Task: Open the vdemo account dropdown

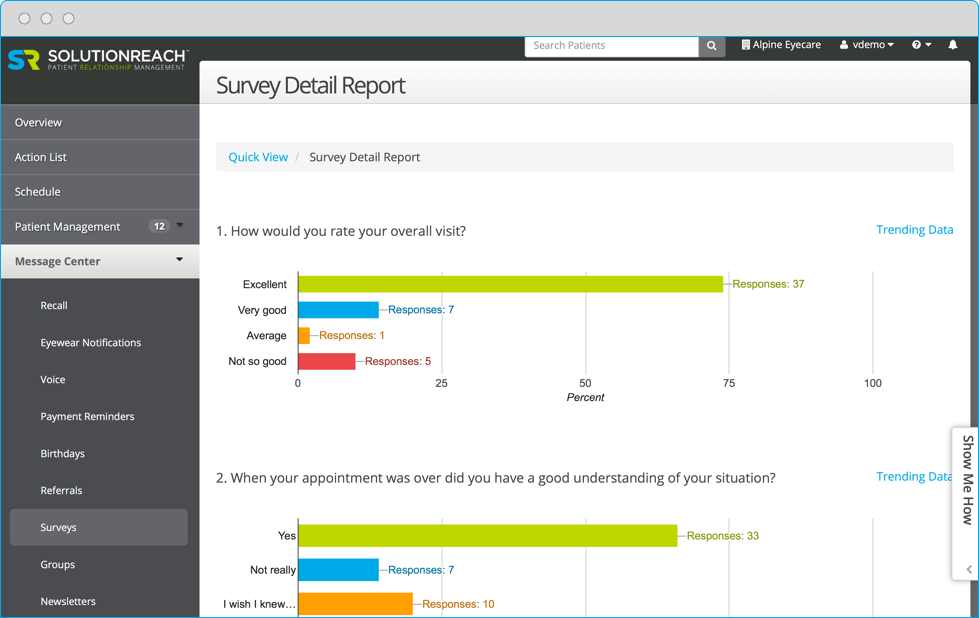Action: coord(866,44)
